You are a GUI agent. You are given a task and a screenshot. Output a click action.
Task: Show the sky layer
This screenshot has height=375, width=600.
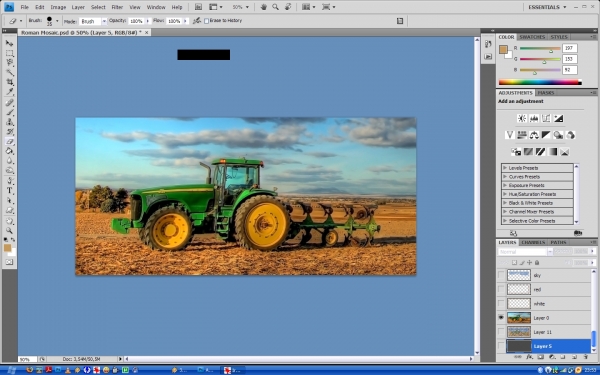coord(501,275)
